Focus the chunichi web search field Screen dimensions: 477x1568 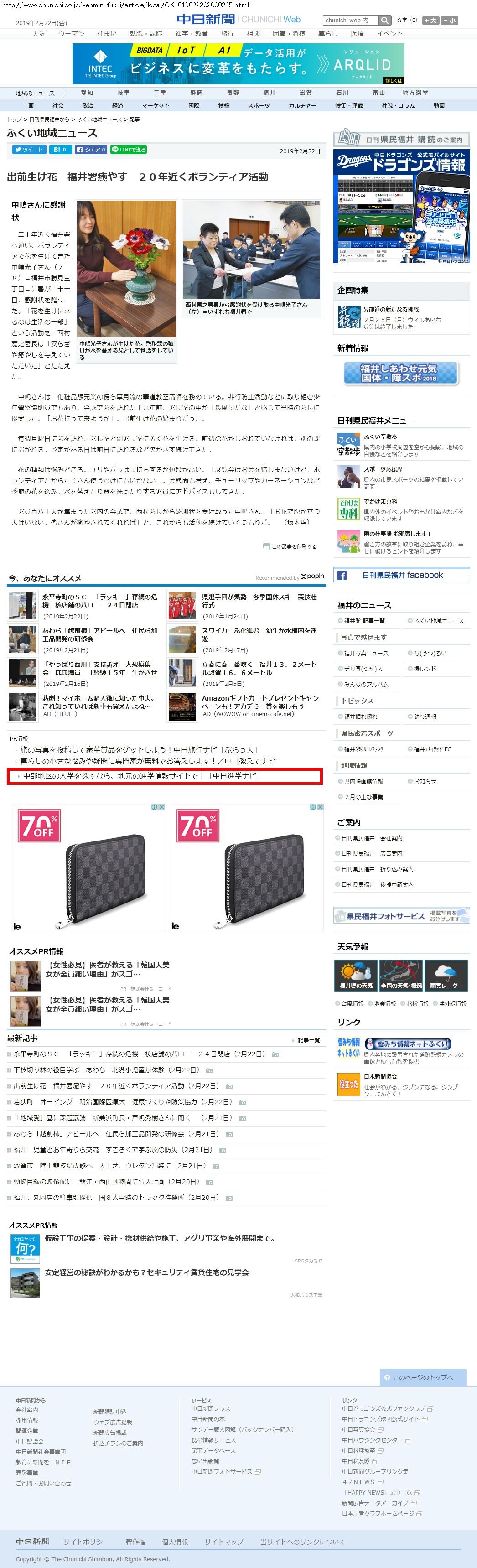pos(350,20)
